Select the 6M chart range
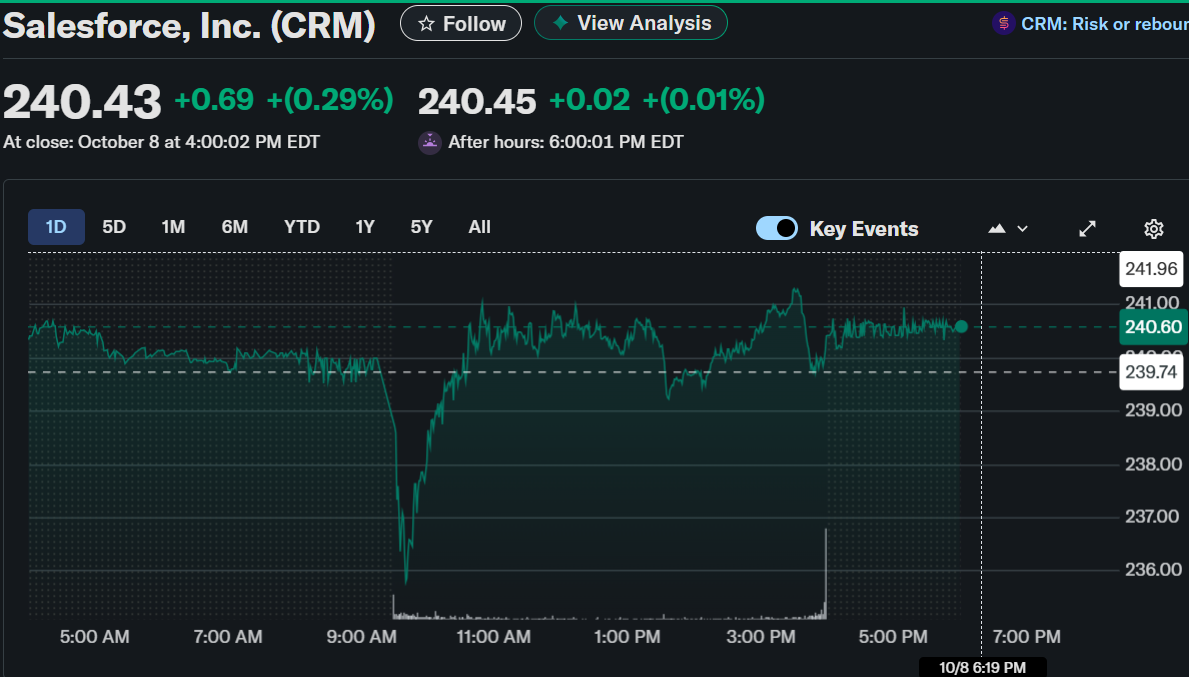Screen dimensions: 1189x677 [234, 227]
